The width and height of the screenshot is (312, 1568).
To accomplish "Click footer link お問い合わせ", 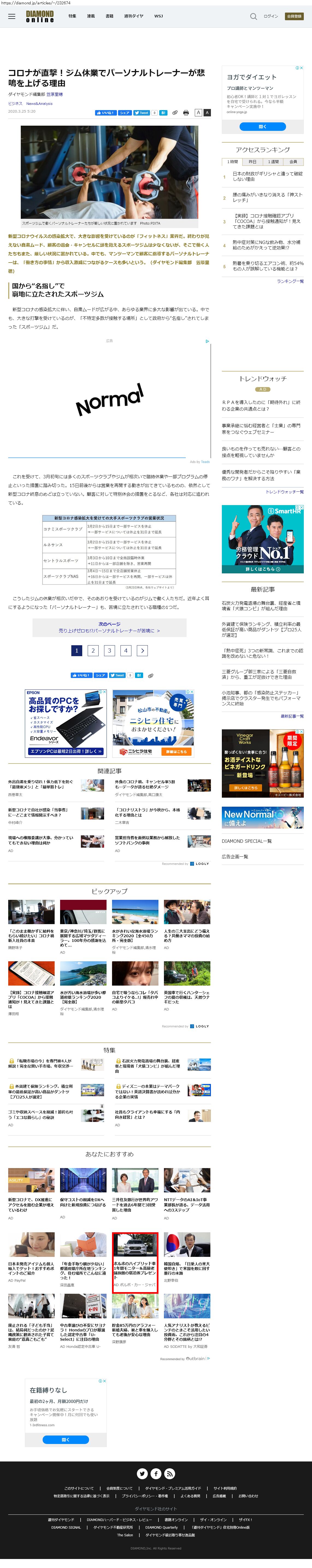I will (248, 1496).
